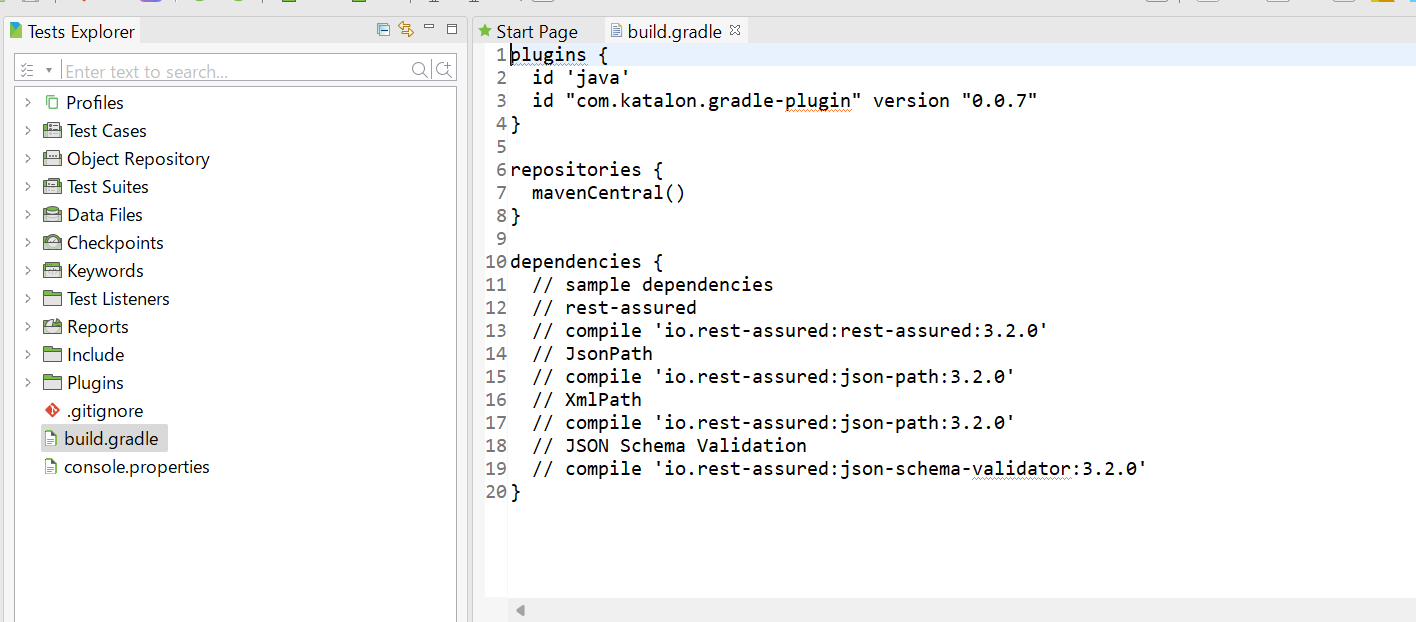Expand the Profiles tree node

click(x=28, y=102)
